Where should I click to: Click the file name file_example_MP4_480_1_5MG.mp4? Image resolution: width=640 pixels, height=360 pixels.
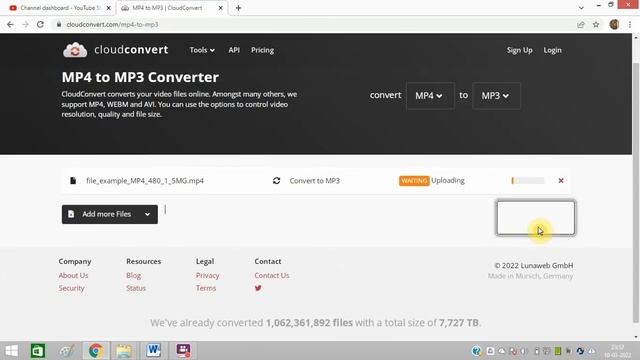coord(145,181)
